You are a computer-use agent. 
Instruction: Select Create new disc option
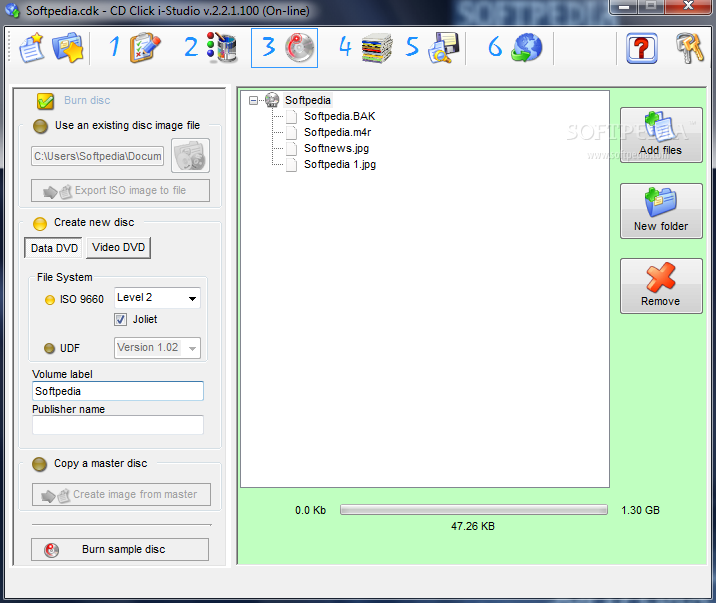40,223
